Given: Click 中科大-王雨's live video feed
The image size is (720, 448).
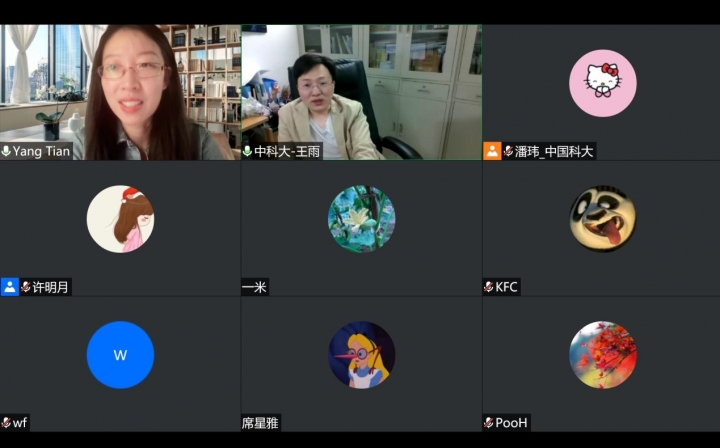Looking at the screenshot, I should tap(361, 92).
